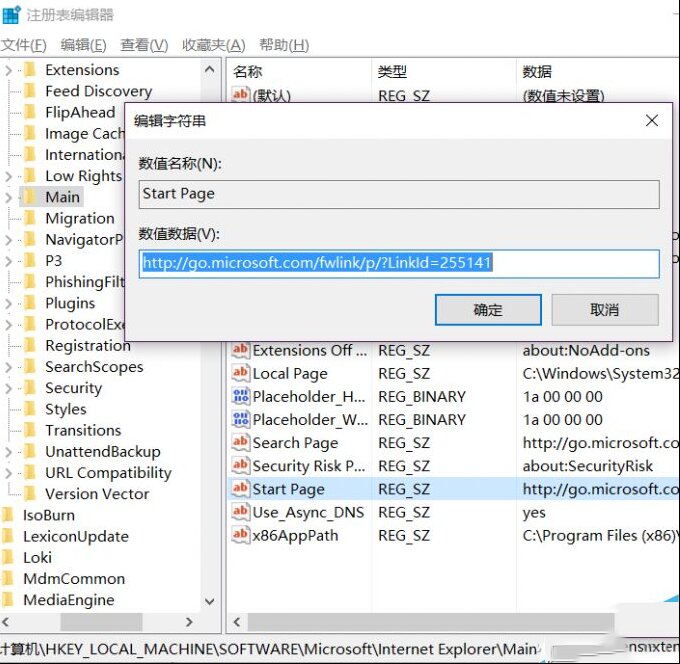This screenshot has height=664, width=680.
Task: Open the 编辑(E) menu
Action: [83, 45]
